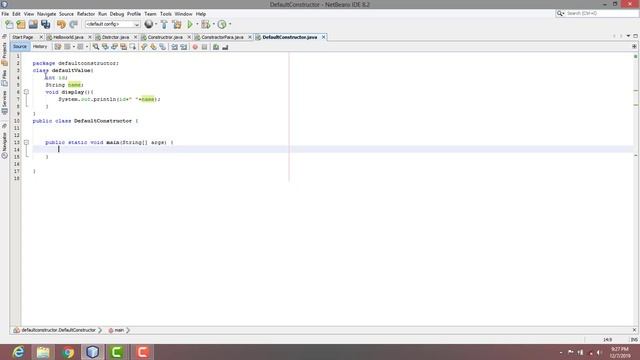Open the Services side panel
Image resolution: width=640 pixels, height=360 pixels.
(x=4, y=102)
